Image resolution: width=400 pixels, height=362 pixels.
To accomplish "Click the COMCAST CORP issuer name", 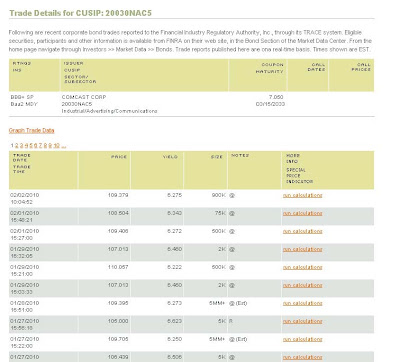I will tap(84, 97).
